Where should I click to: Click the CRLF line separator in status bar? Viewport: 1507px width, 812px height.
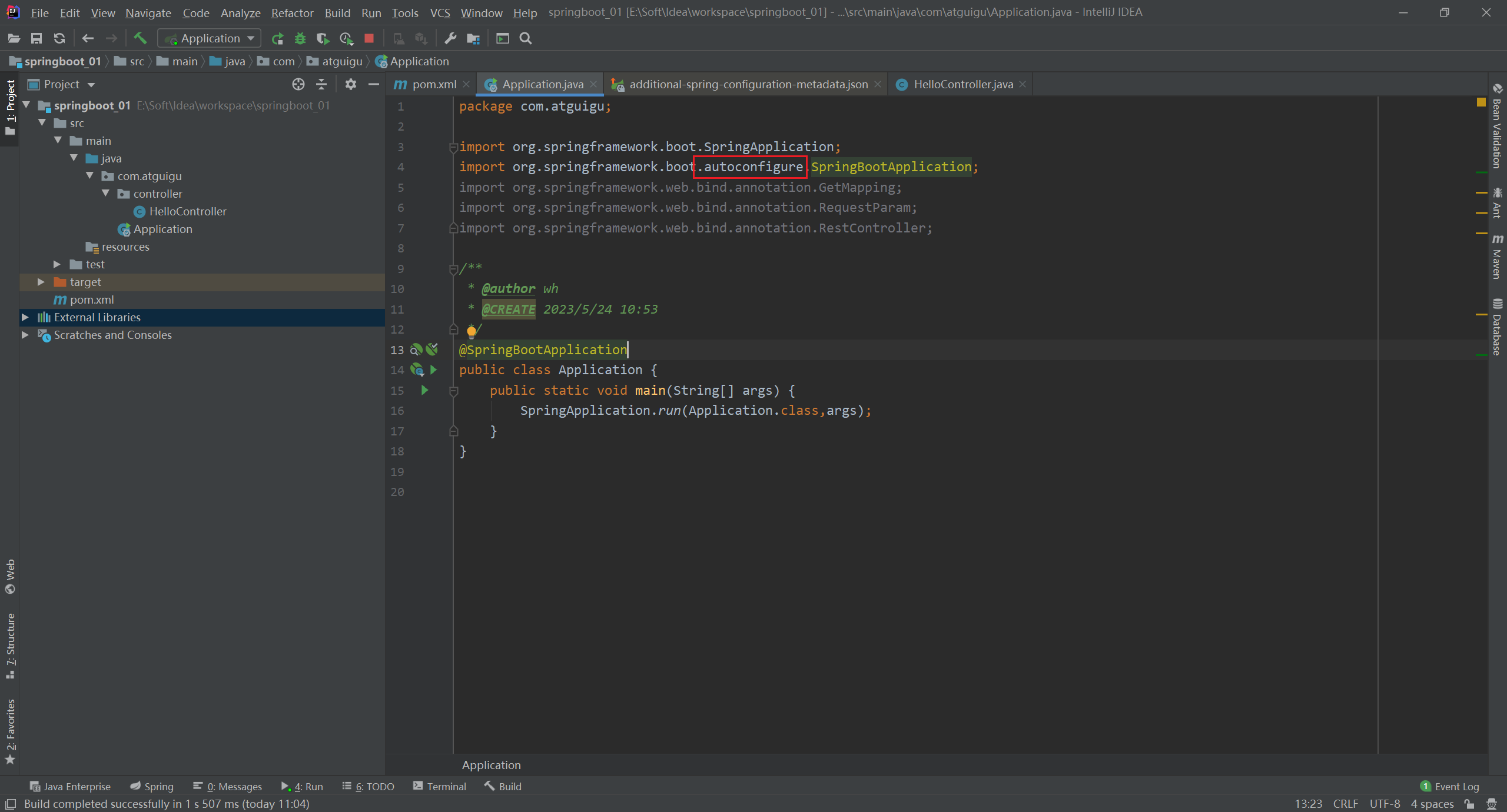click(1345, 804)
